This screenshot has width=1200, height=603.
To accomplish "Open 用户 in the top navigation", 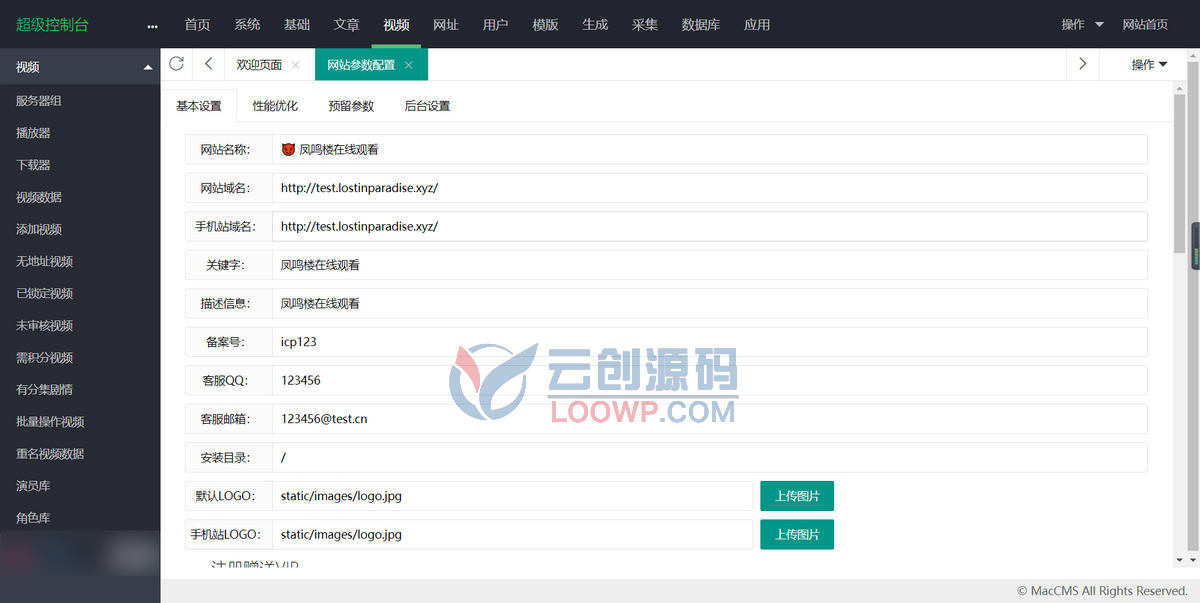I will click(496, 24).
